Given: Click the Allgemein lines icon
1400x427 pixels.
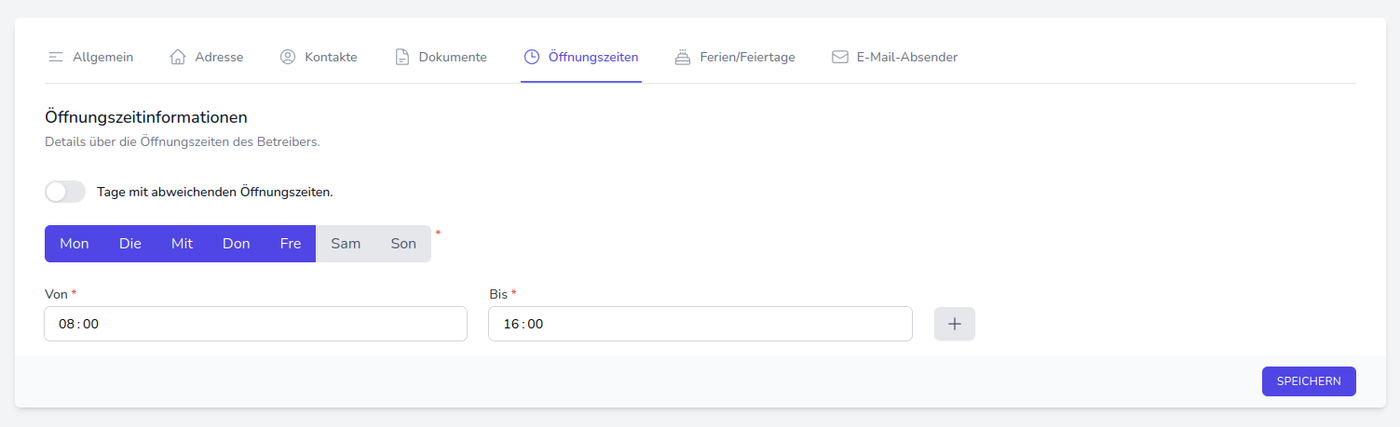Looking at the screenshot, I should coord(56,57).
